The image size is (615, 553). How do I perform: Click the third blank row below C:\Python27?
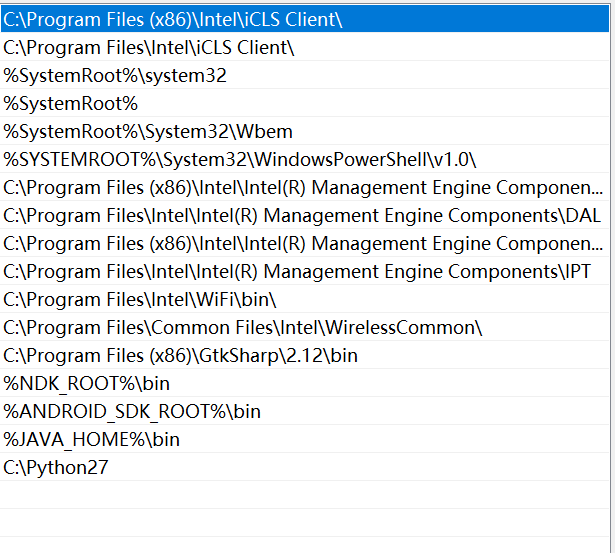(300, 544)
